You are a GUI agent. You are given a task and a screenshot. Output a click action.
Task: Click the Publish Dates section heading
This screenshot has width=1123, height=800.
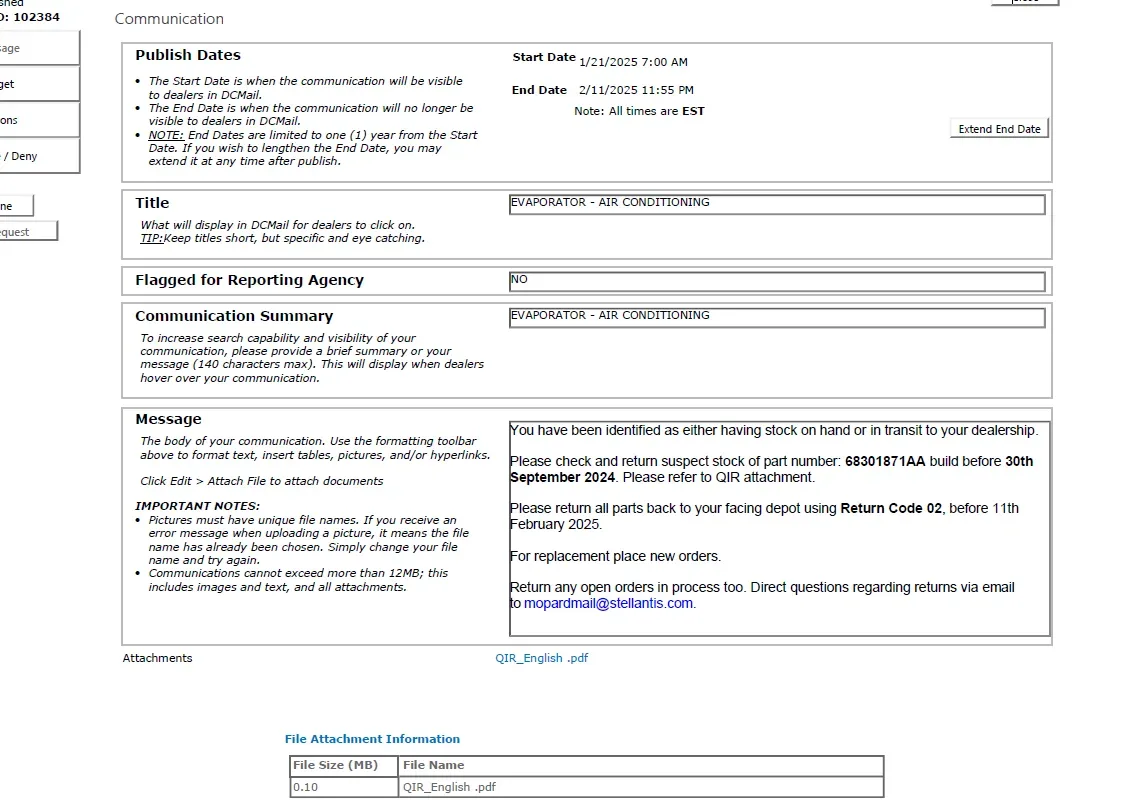coord(188,55)
